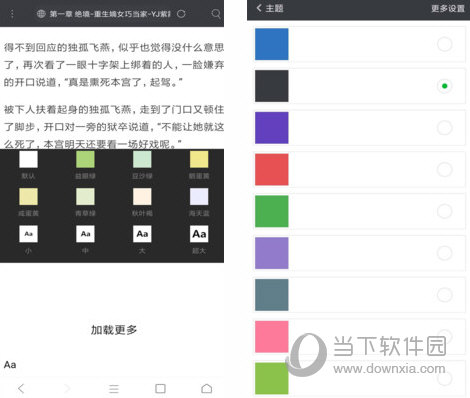The height and width of the screenshot is (398, 470).
Task: Select the green theme radio button
Action: pos(444,211)
